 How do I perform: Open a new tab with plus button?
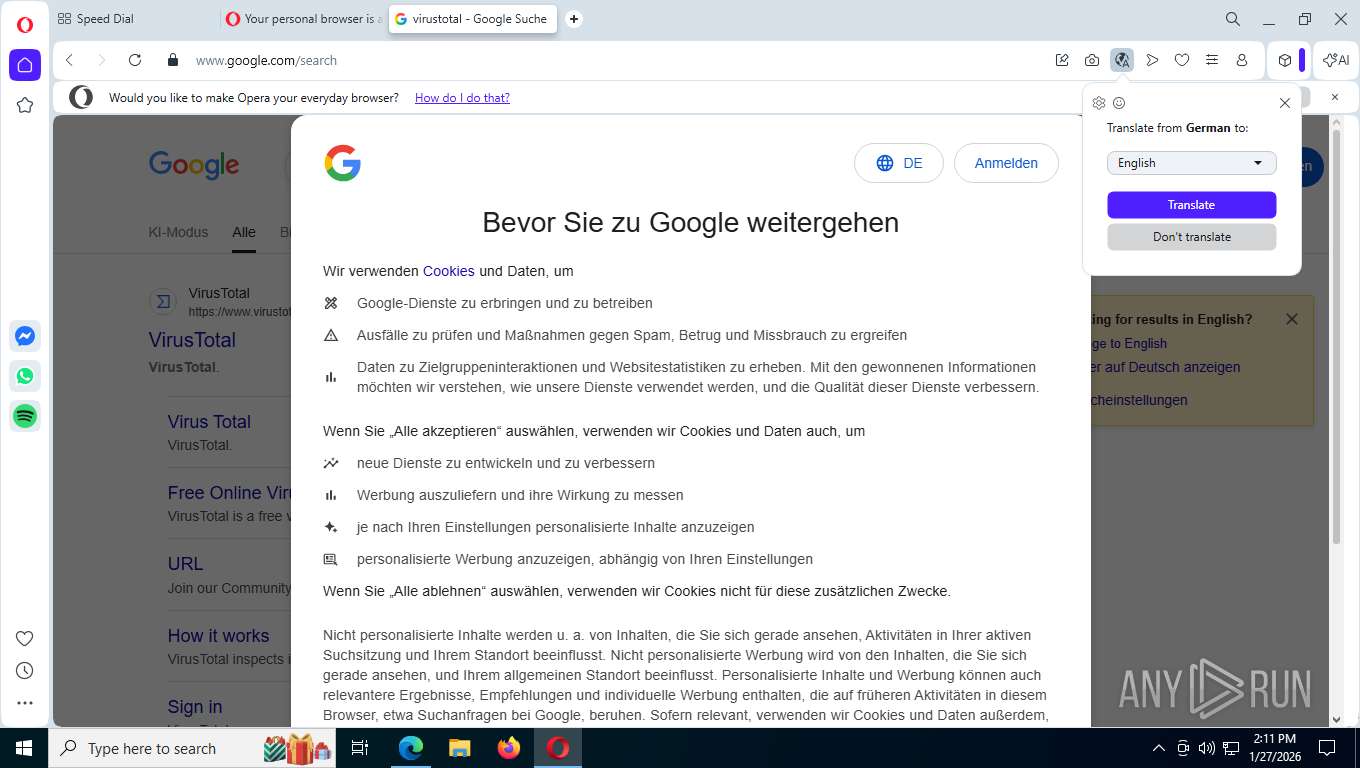coord(574,19)
